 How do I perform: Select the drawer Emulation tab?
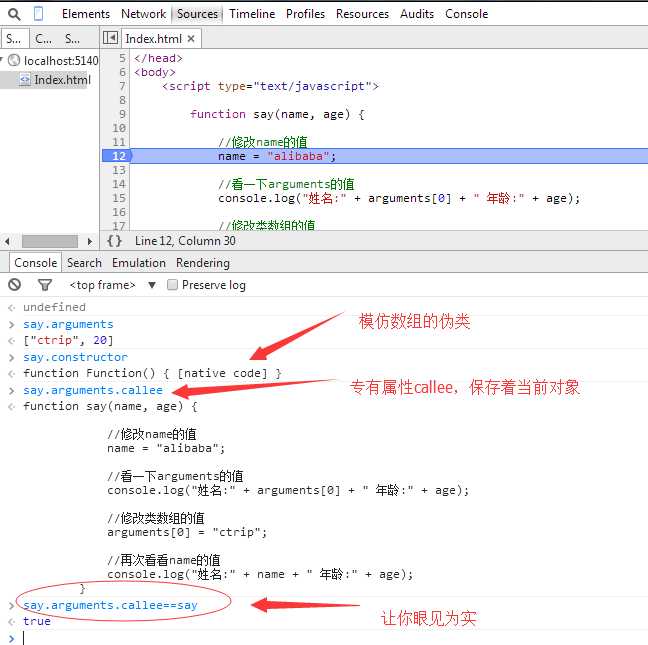139,263
